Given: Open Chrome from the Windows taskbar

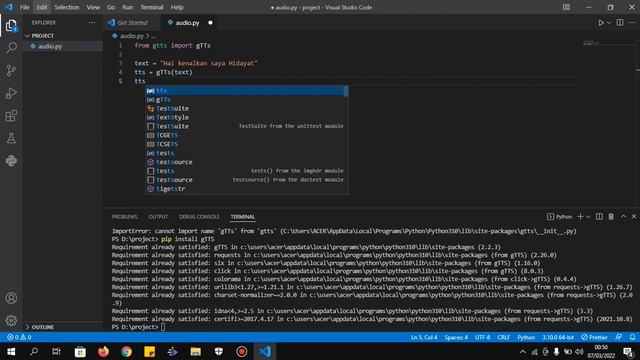Looking at the screenshot, I should [x=126, y=351].
